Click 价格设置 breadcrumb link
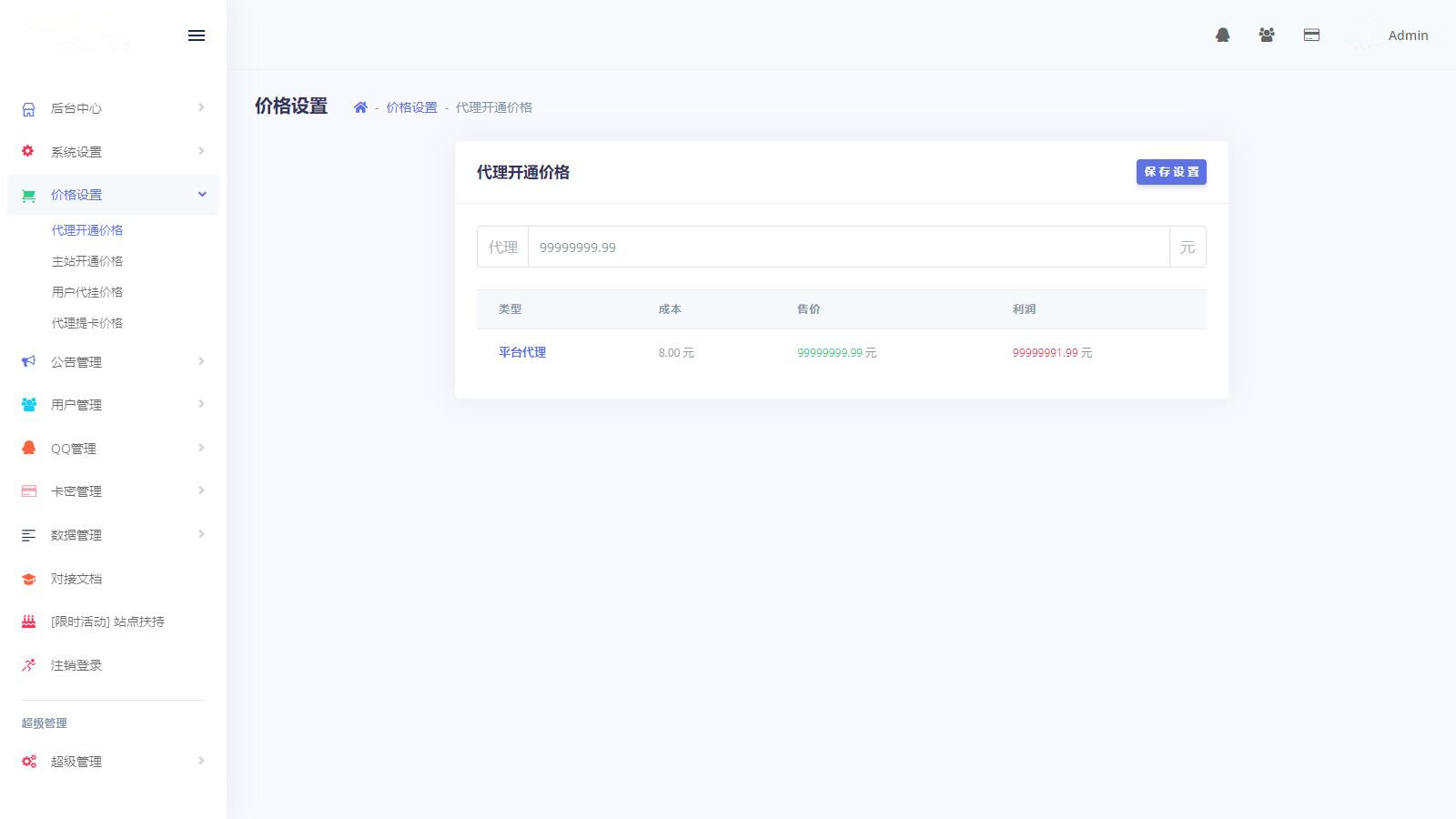This screenshot has height=819, width=1456. point(411,107)
